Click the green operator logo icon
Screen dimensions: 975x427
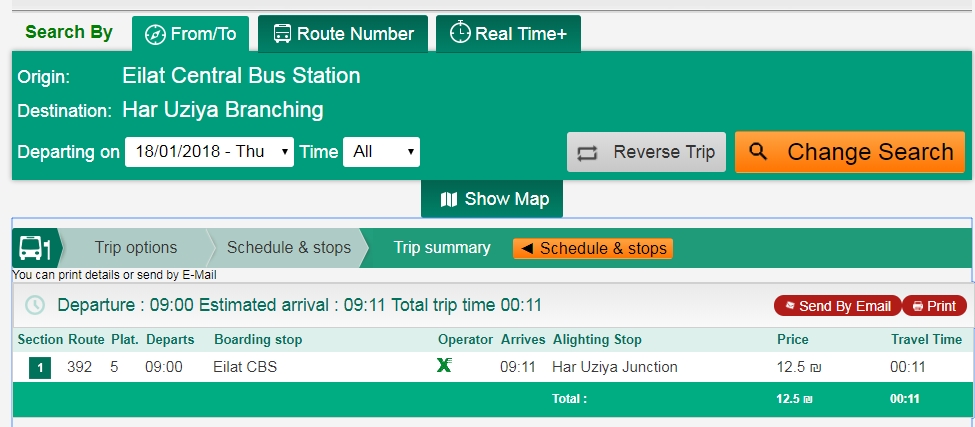444,365
